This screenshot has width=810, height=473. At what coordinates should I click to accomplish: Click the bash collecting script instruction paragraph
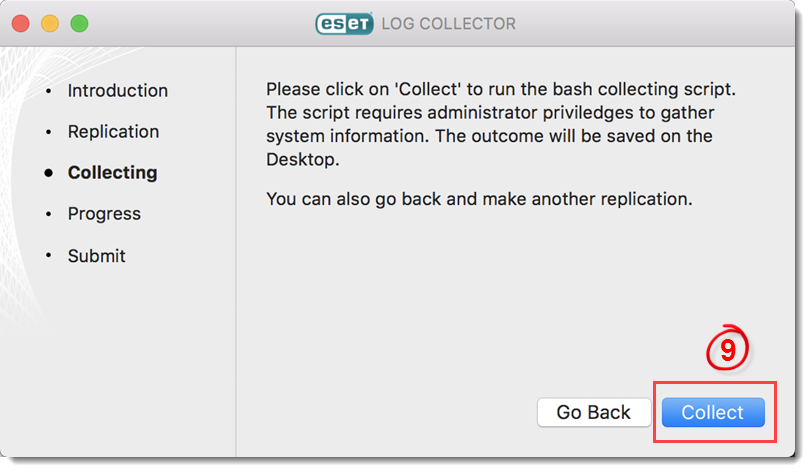point(501,124)
